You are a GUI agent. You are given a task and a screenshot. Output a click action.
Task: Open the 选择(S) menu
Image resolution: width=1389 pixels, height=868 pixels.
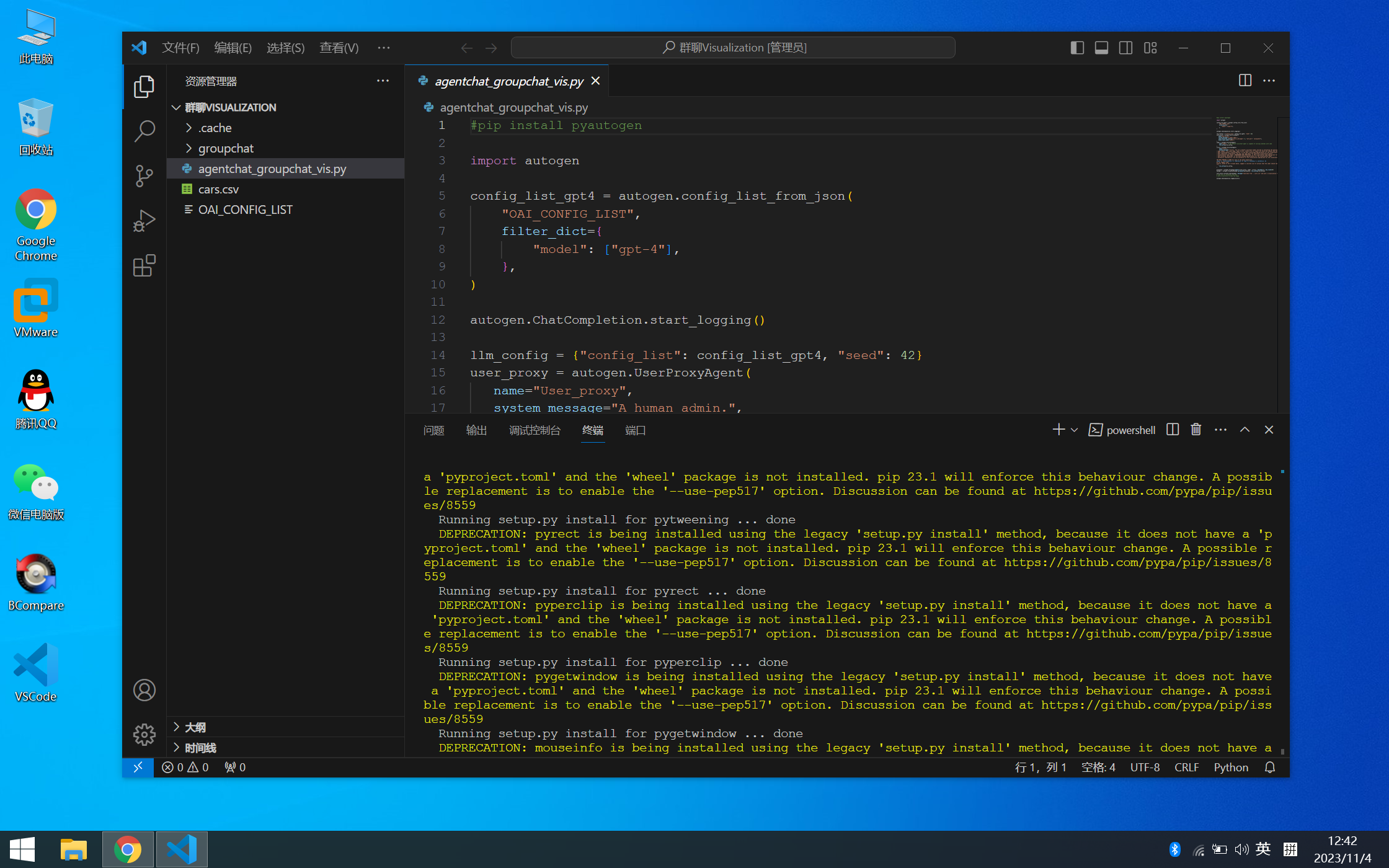pos(285,48)
